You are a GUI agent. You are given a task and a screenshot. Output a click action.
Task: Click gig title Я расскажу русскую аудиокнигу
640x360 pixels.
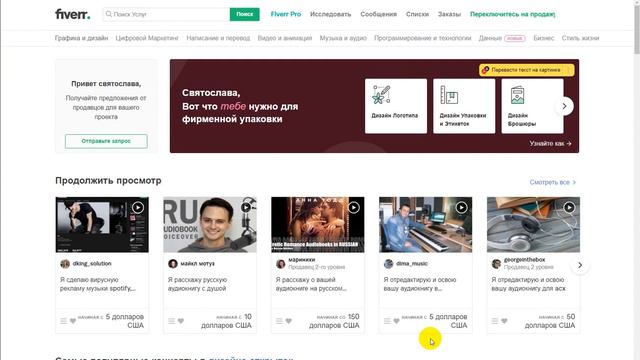coord(198,284)
